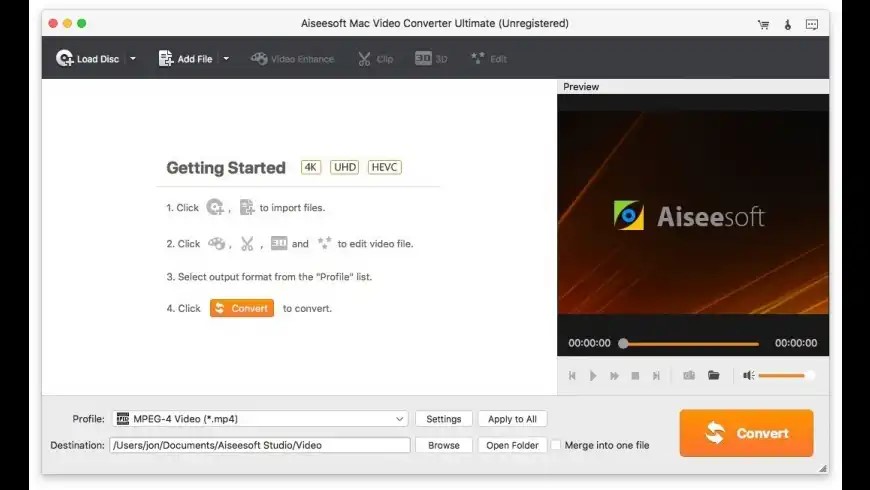Open the Edit effects tool

coord(489,58)
